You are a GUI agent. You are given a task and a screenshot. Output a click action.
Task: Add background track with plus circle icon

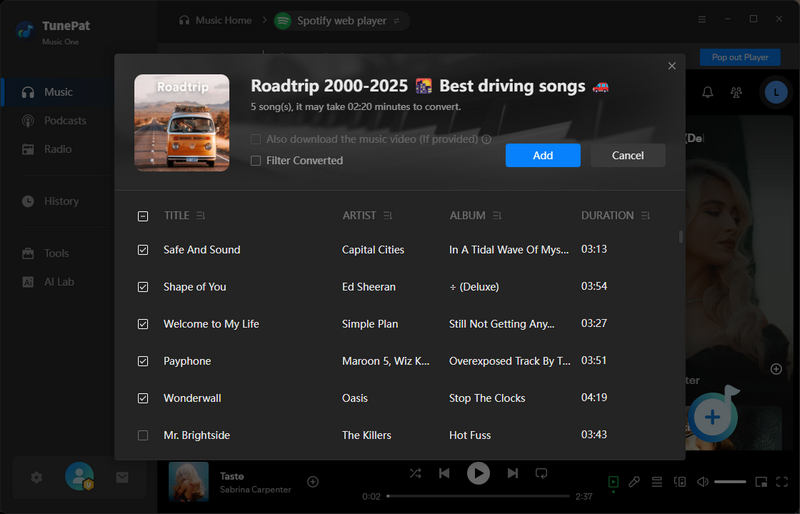776,369
